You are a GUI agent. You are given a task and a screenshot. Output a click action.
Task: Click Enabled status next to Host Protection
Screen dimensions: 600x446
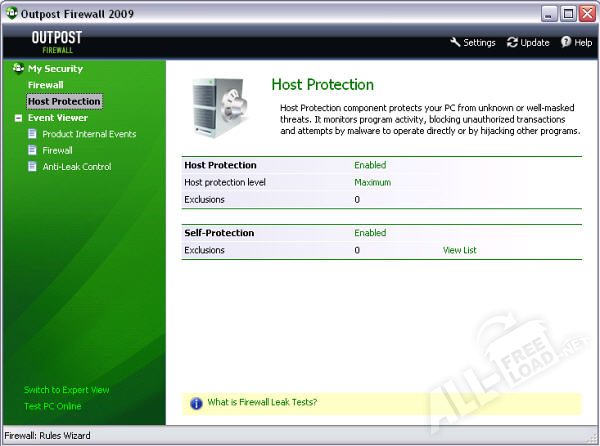point(370,165)
